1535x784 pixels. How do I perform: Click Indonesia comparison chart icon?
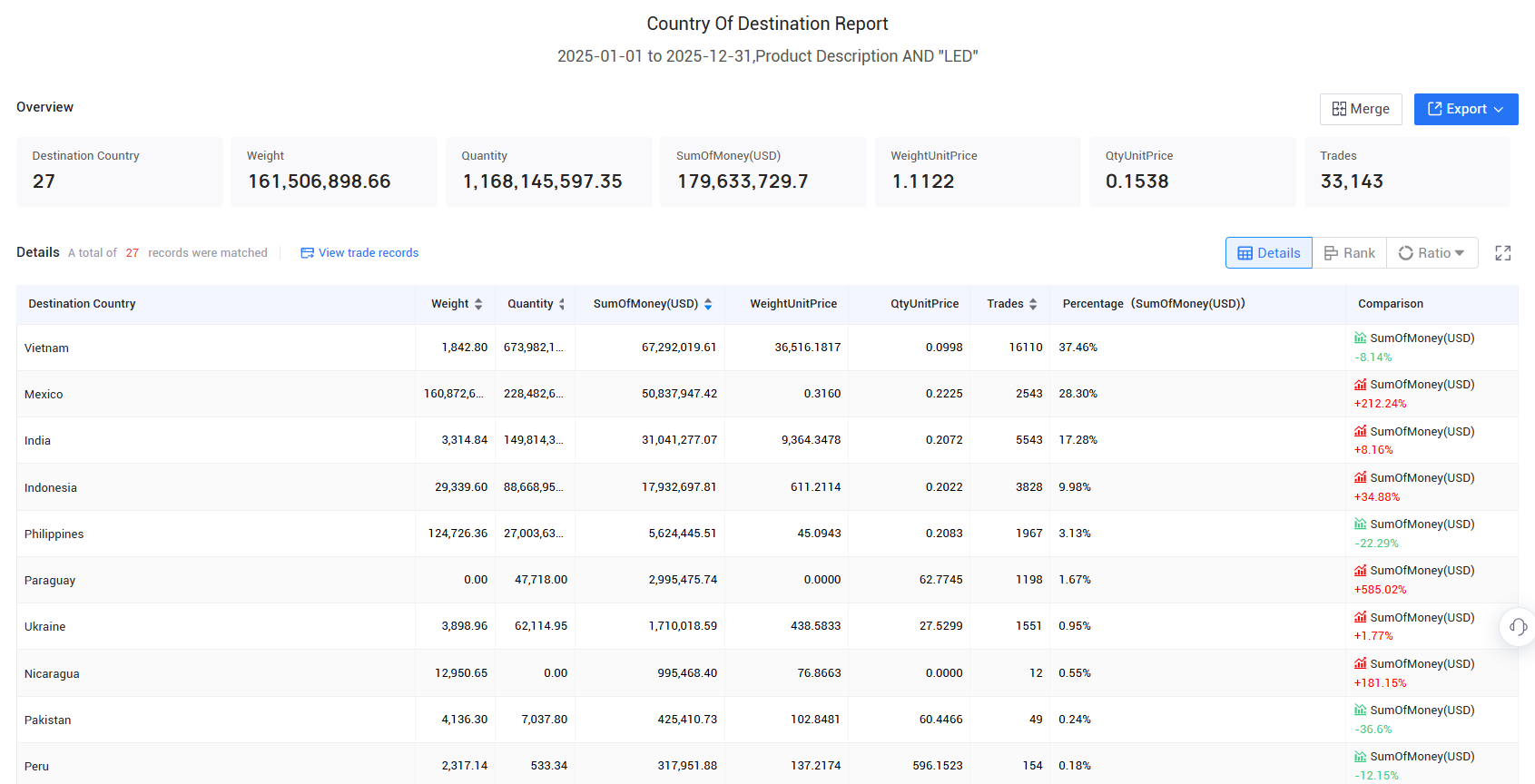coord(1360,477)
